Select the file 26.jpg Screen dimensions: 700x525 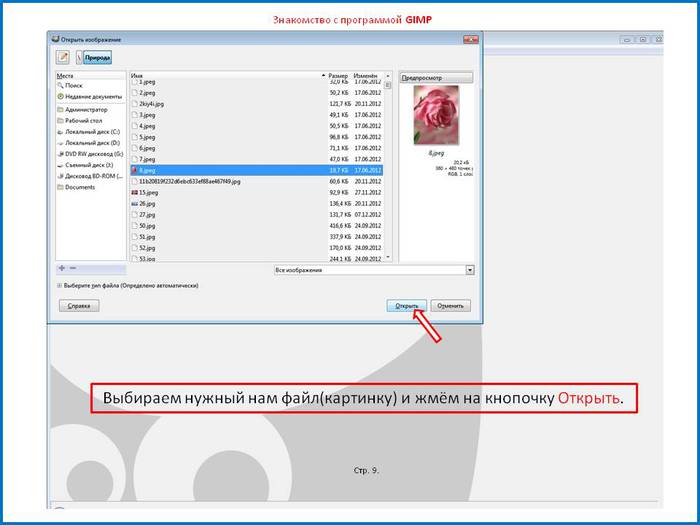point(257,204)
